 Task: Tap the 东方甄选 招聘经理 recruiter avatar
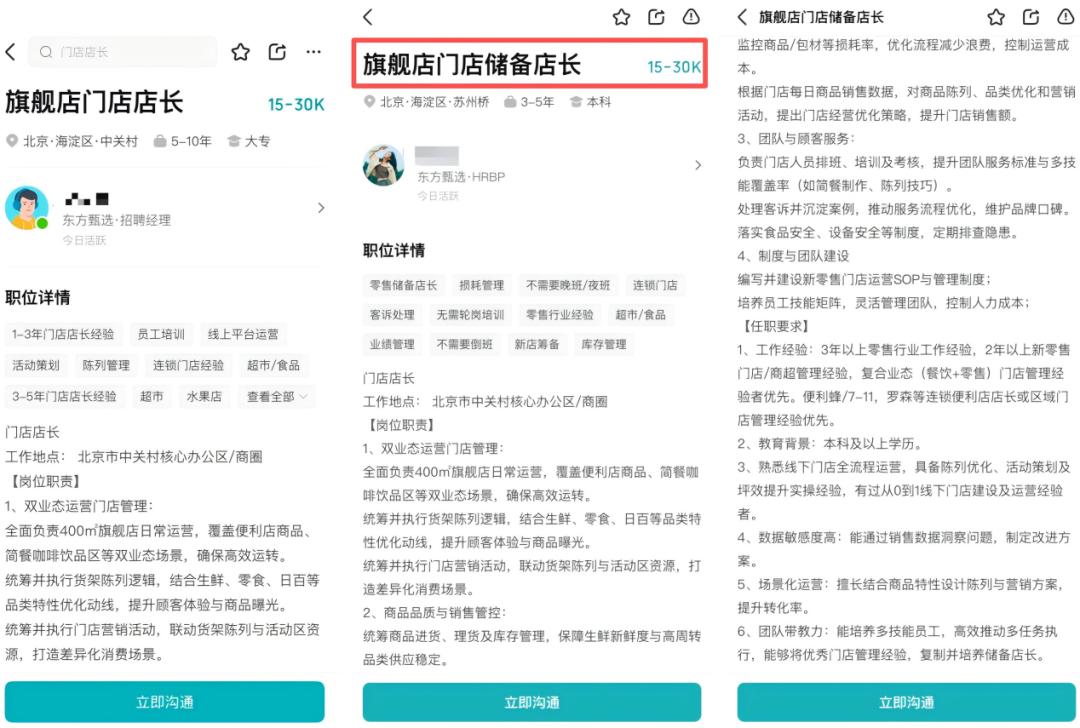point(27,208)
